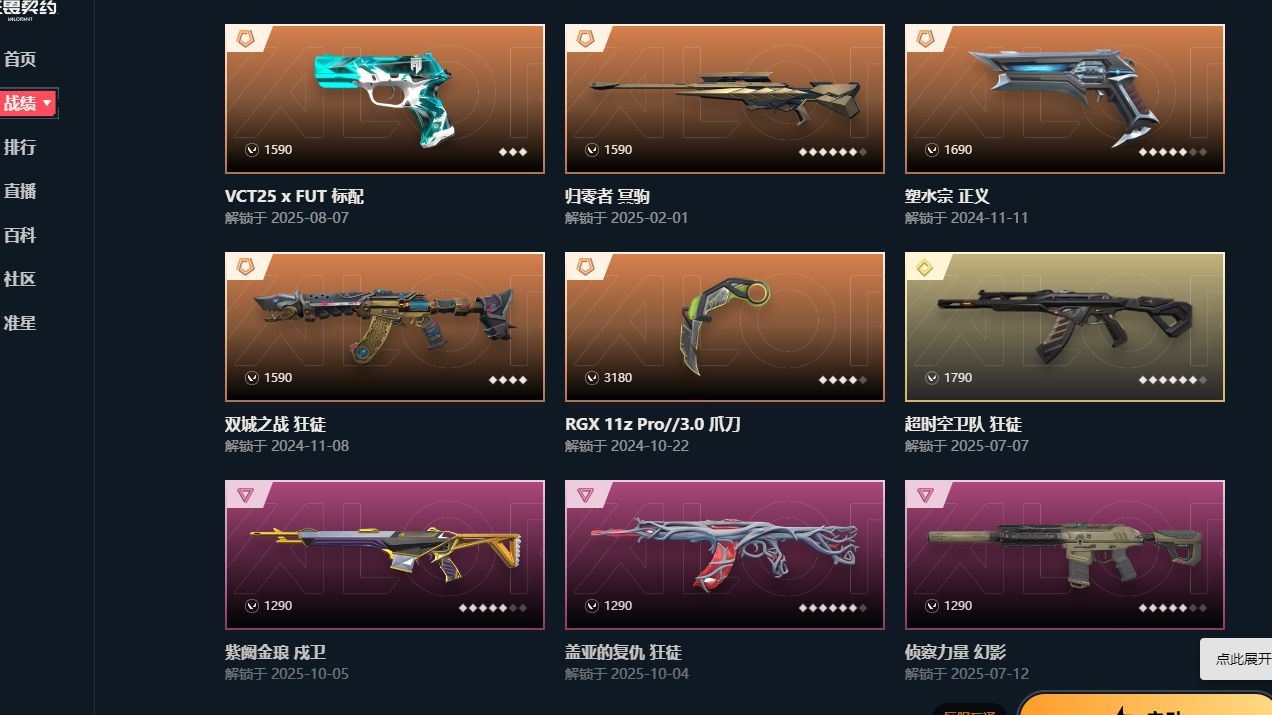Screen dimensions: 1272x715
Task: Click tier badge icon on 归零者 冥驹 card
Action: point(585,39)
